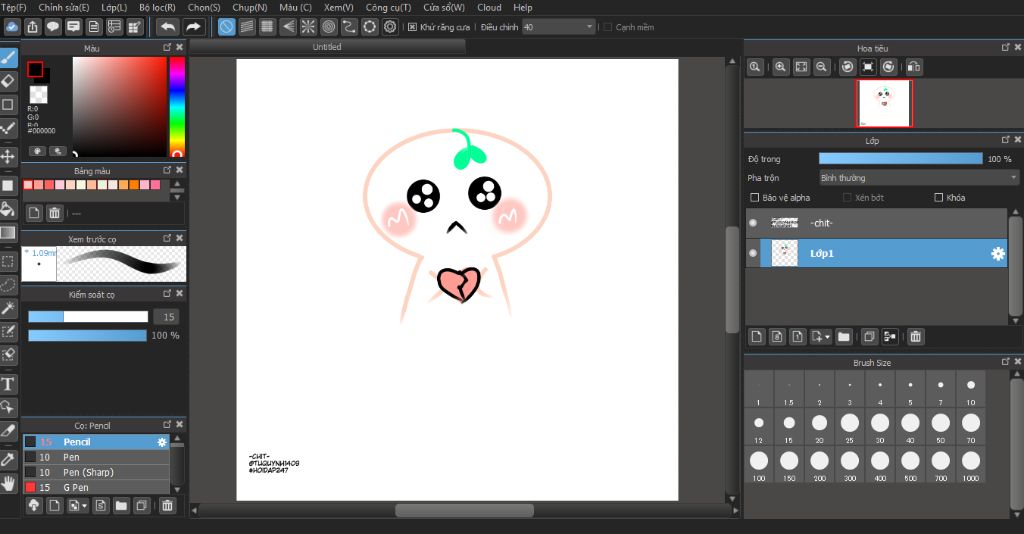Viewport: 1024px width, 534px height.
Task: Pick brush size 50 preset
Action: pyautogui.click(x=940, y=427)
